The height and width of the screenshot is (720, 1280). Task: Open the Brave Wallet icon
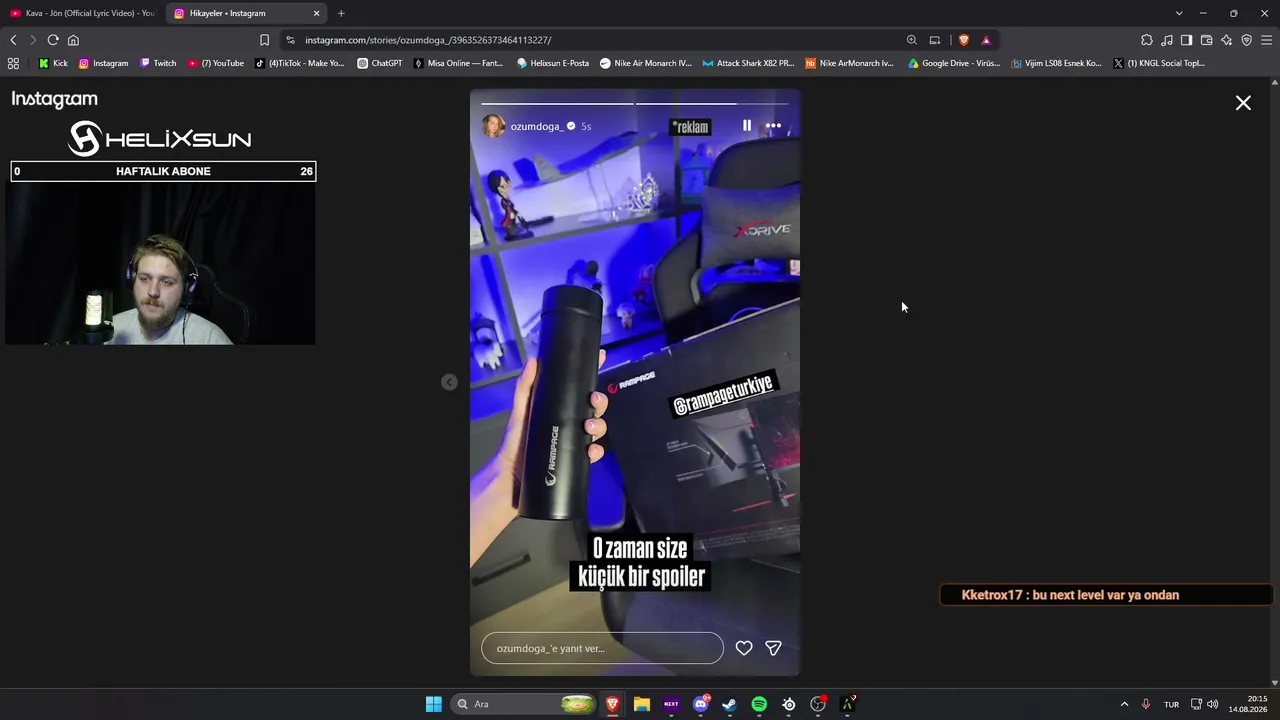point(1206,40)
